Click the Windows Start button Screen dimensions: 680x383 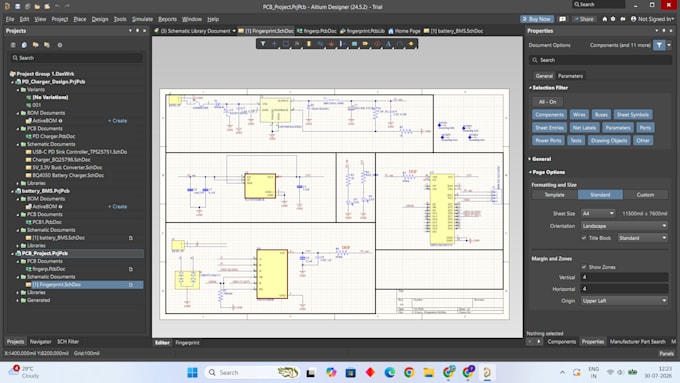(x=192, y=372)
